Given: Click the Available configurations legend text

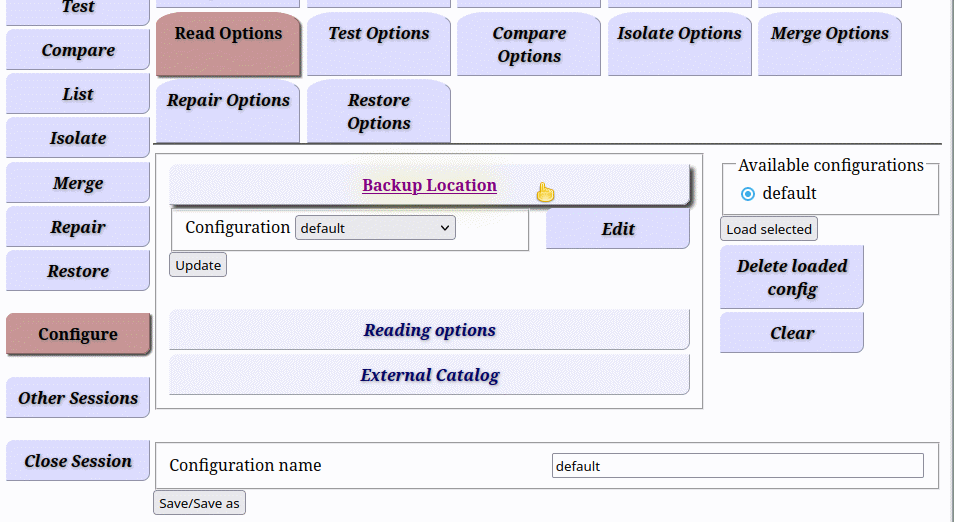Looking at the screenshot, I should (830, 165).
